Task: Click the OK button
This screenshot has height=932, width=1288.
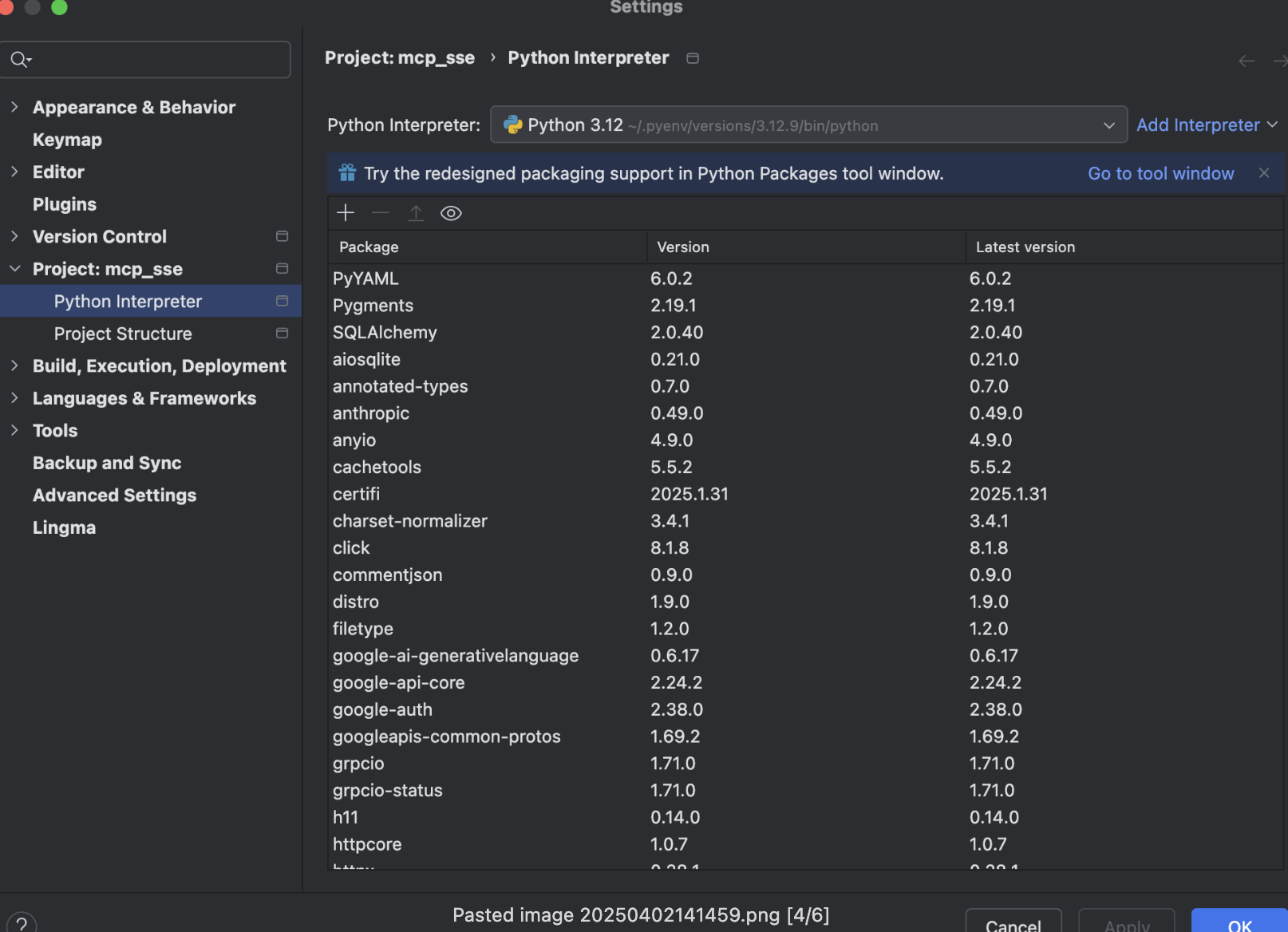Action: (x=1239, y=922)
